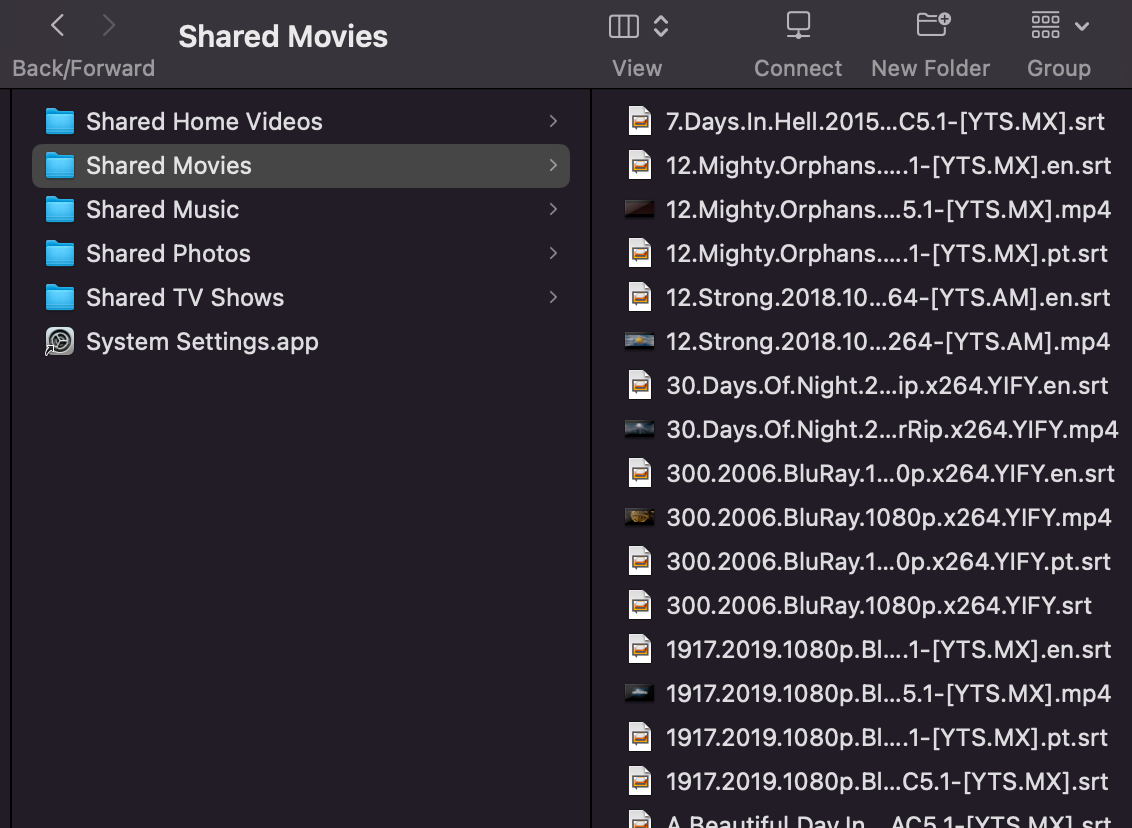Open the Group dropdown chevron
This screenshot has width=1132, height=828.
(1082, 27)
